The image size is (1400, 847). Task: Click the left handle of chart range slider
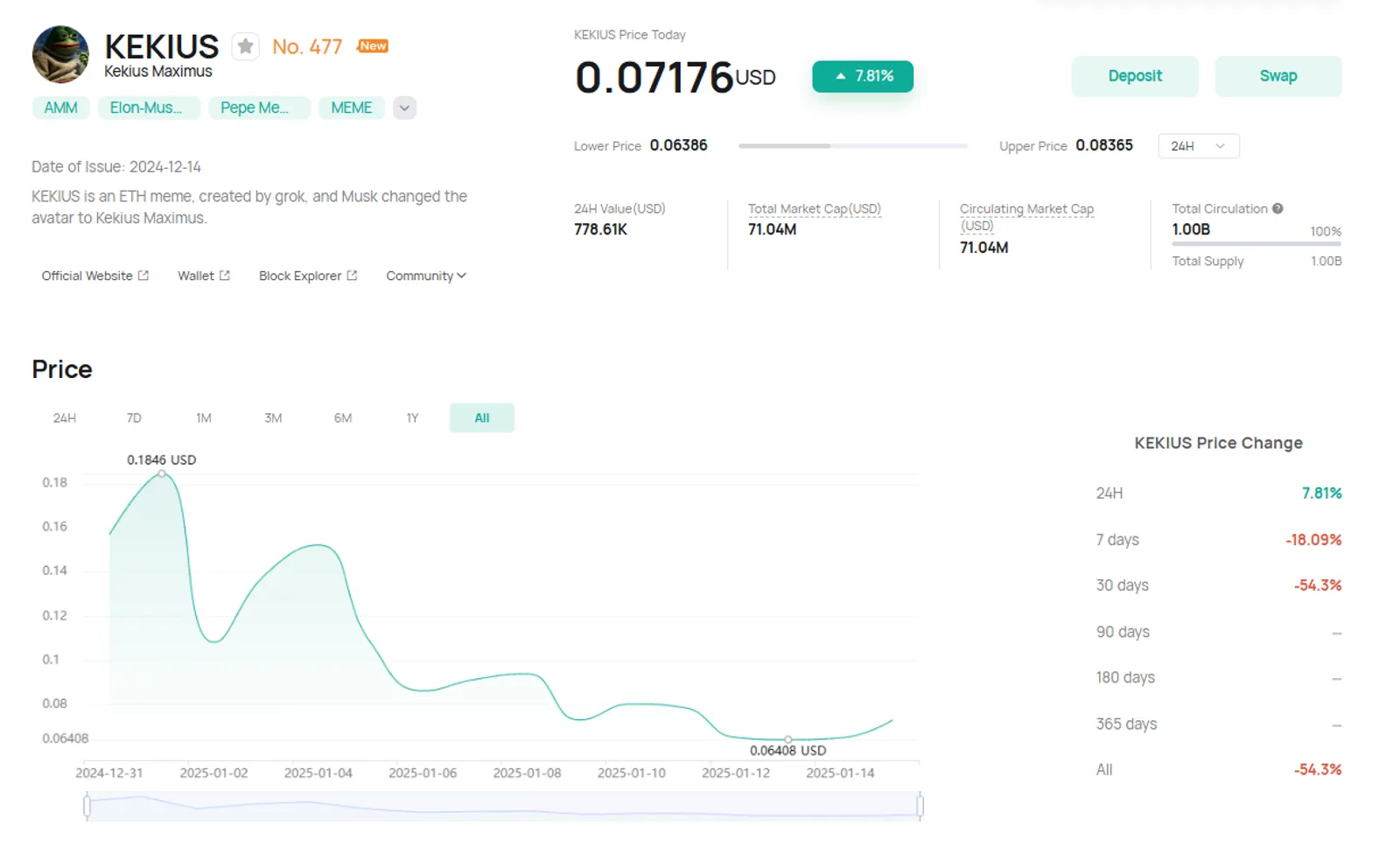pos(87,806)
